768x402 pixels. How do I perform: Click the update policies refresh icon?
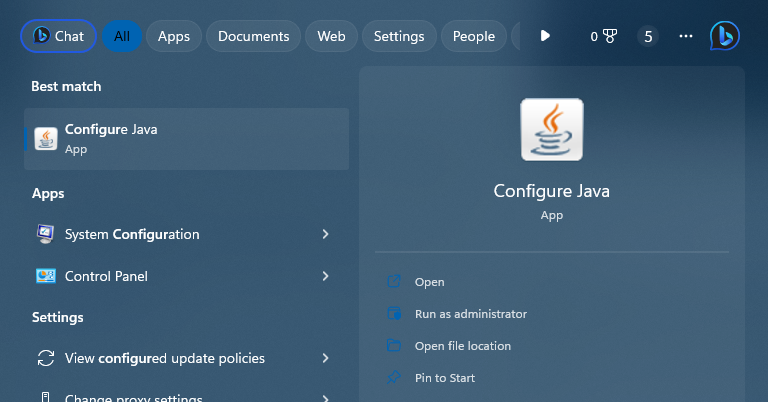click(x=46, y=358)
